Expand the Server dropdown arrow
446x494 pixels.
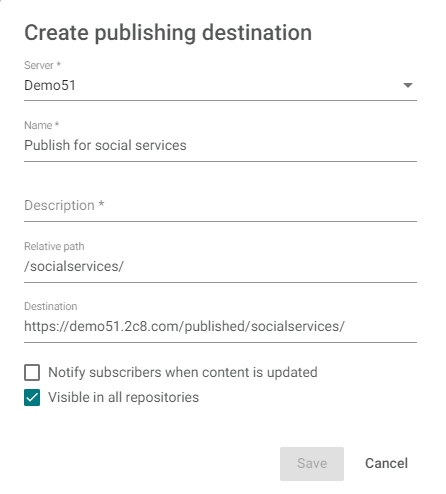point(408,85)
